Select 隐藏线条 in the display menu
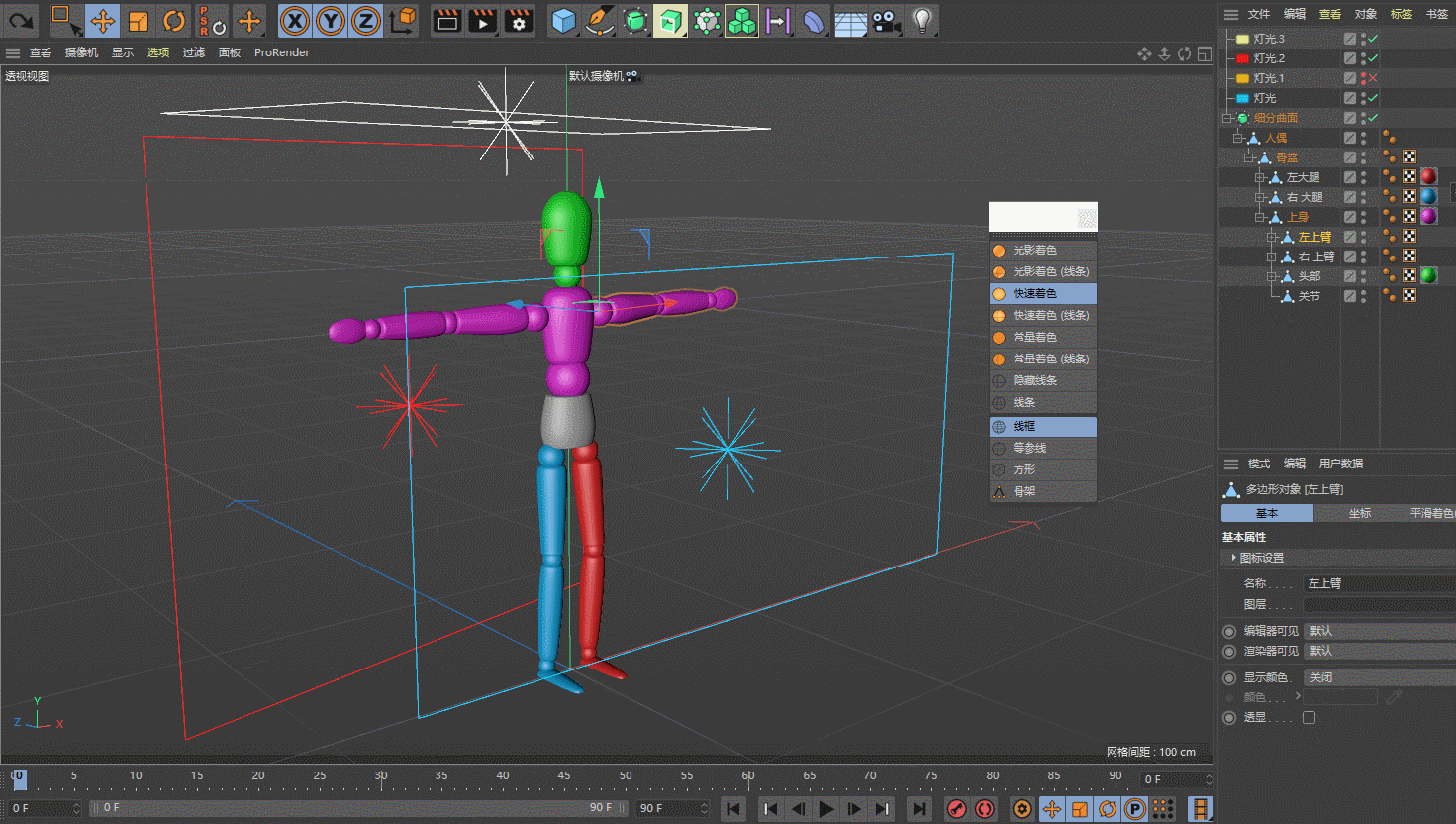 point(1043,380)
